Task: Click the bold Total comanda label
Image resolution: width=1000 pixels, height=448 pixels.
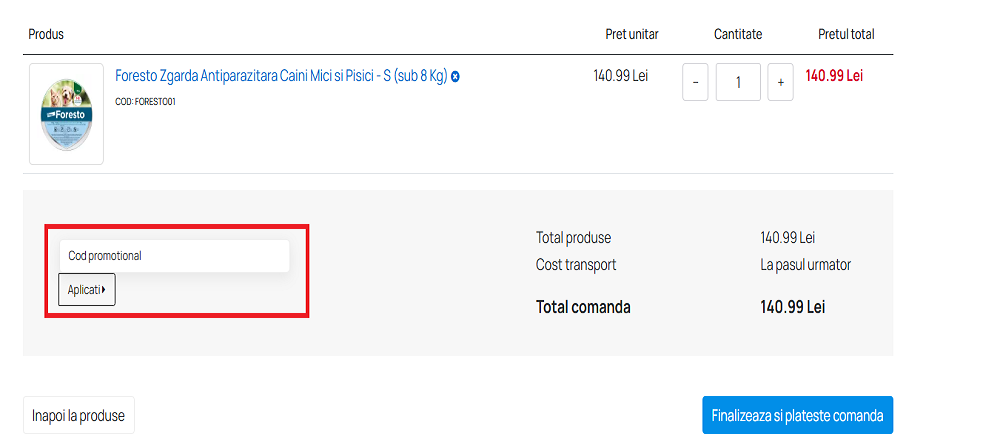Action: (583, 307)
